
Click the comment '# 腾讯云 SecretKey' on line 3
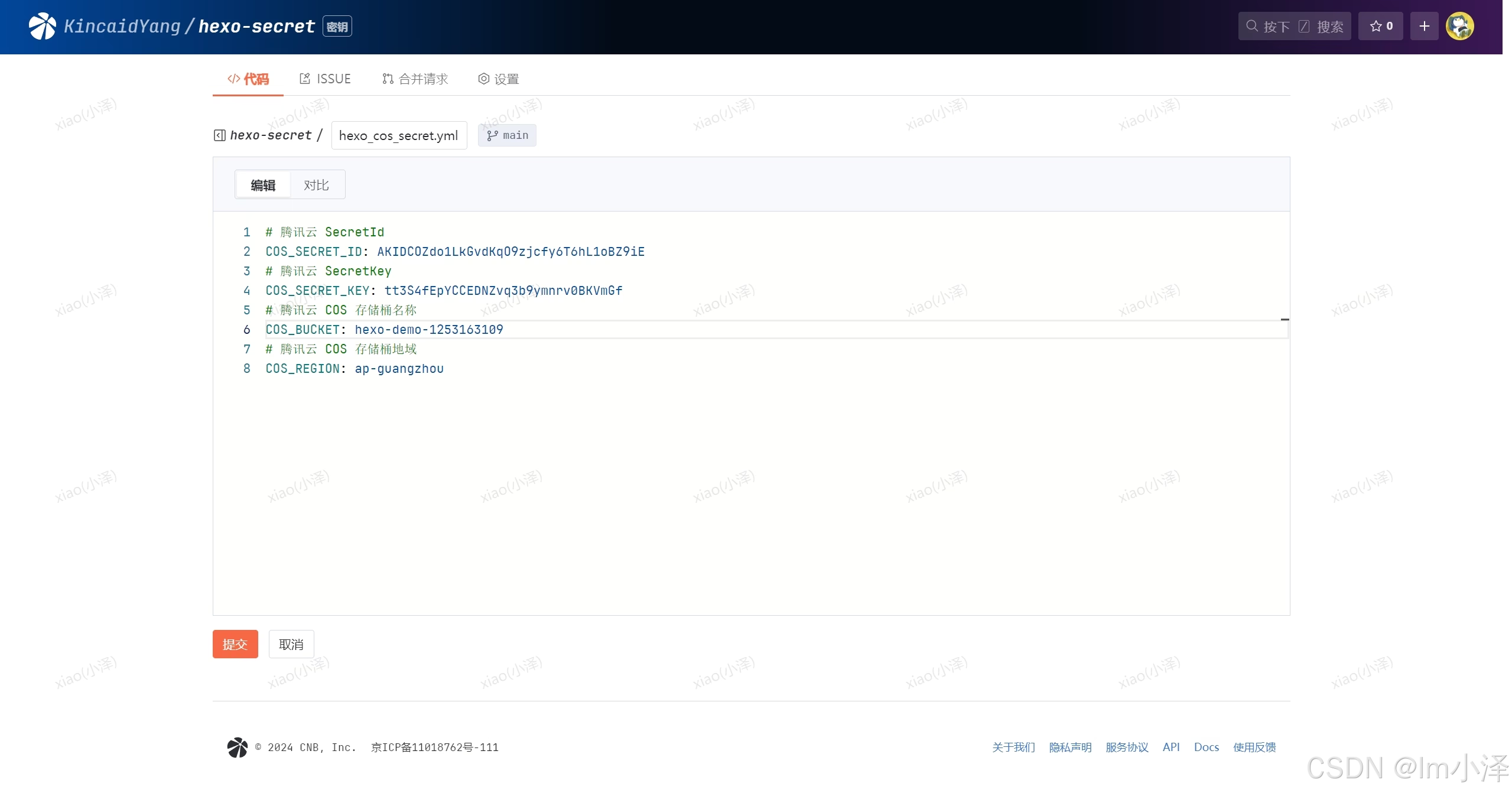[329, 271]
